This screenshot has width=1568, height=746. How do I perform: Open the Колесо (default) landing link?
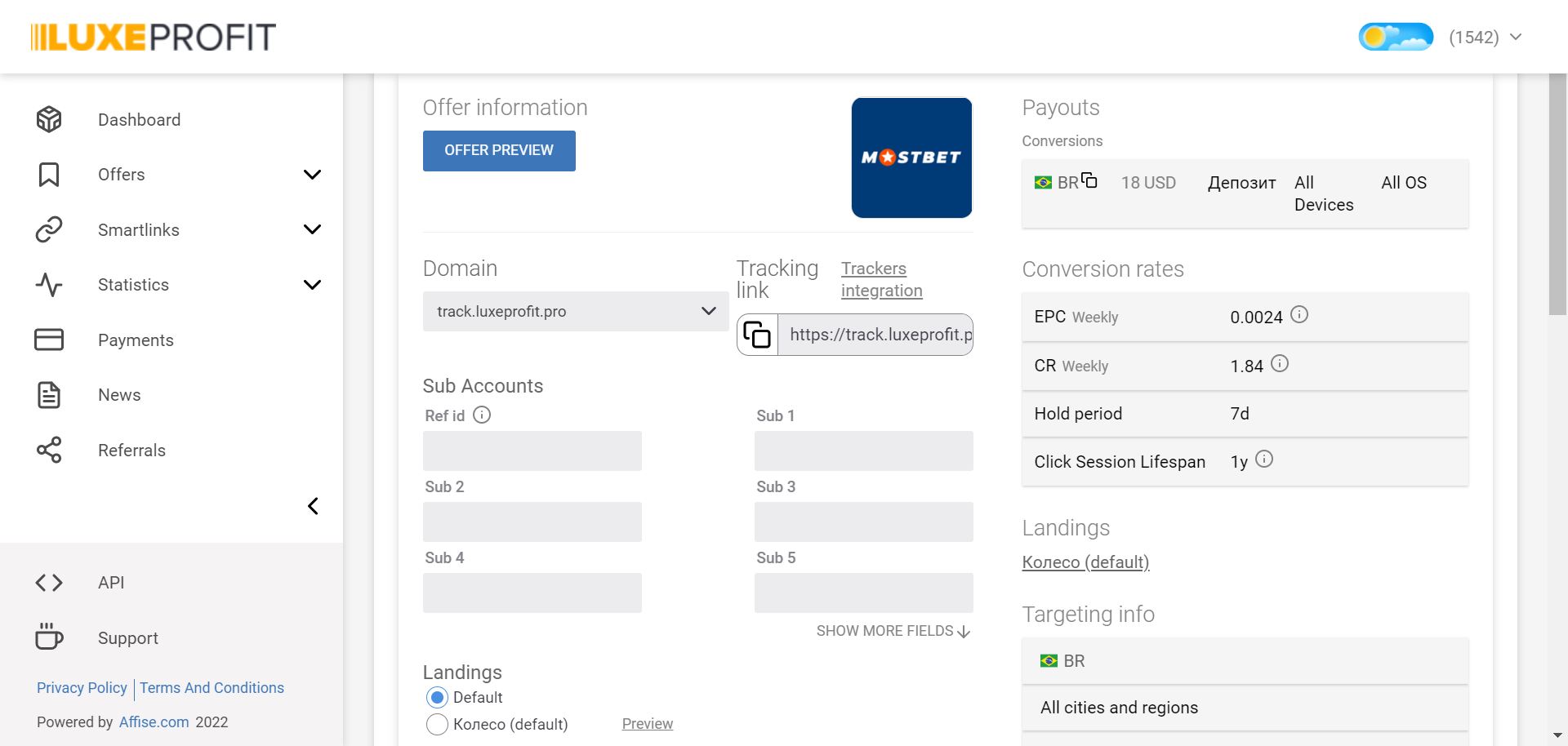click(x=1085, y=562)
